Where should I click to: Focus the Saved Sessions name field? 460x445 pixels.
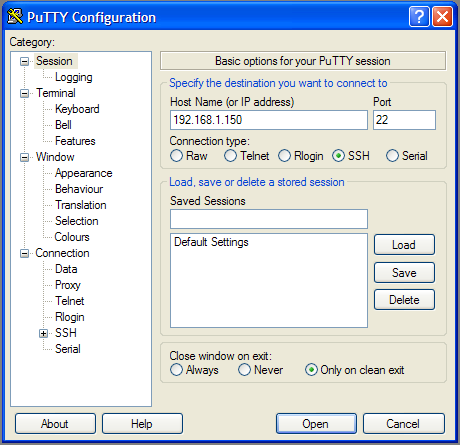click(269, 219)
